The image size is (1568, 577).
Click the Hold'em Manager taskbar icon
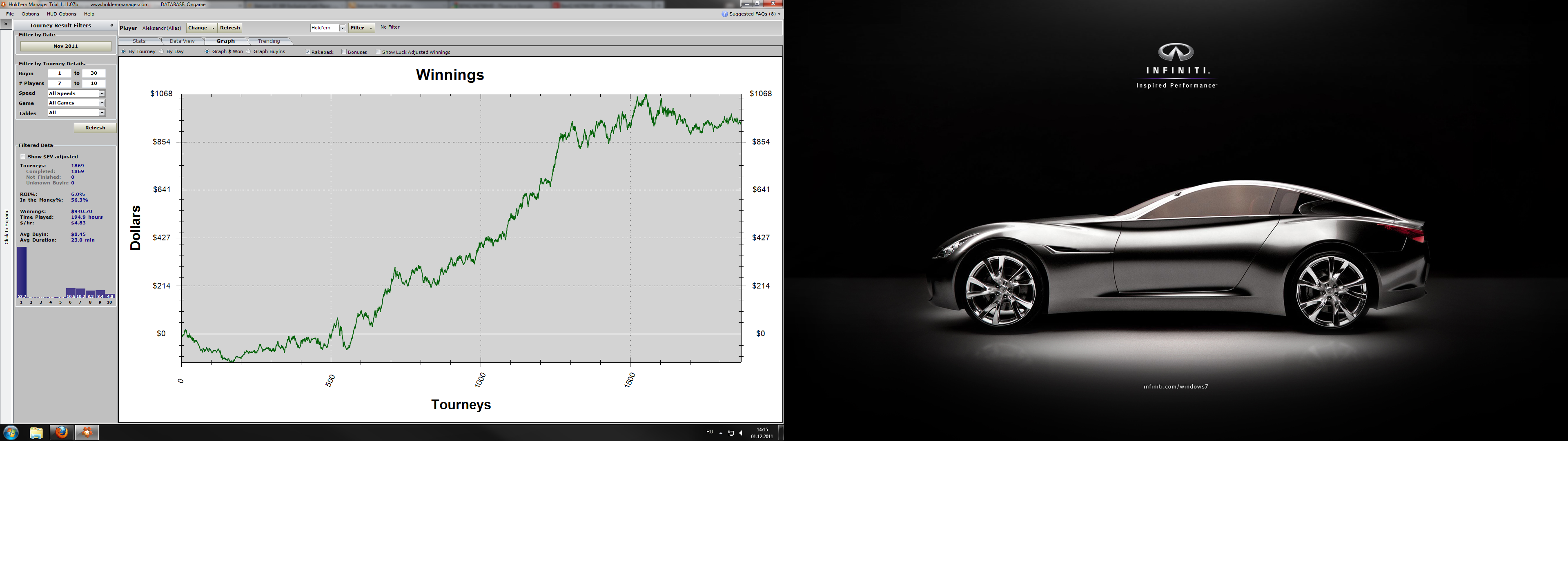87,432
